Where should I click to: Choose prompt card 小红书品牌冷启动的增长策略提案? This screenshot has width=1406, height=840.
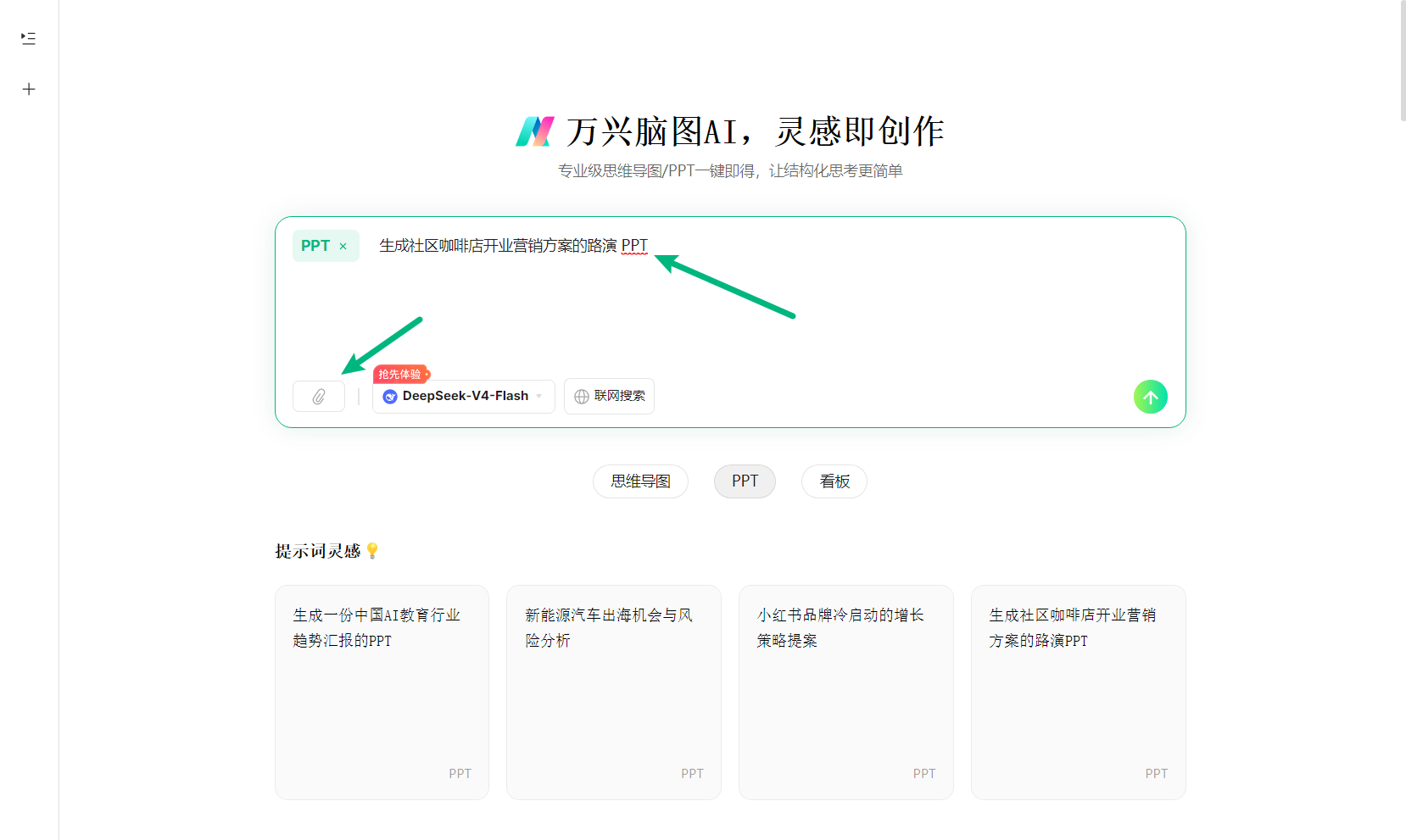[x=846, y=693]
